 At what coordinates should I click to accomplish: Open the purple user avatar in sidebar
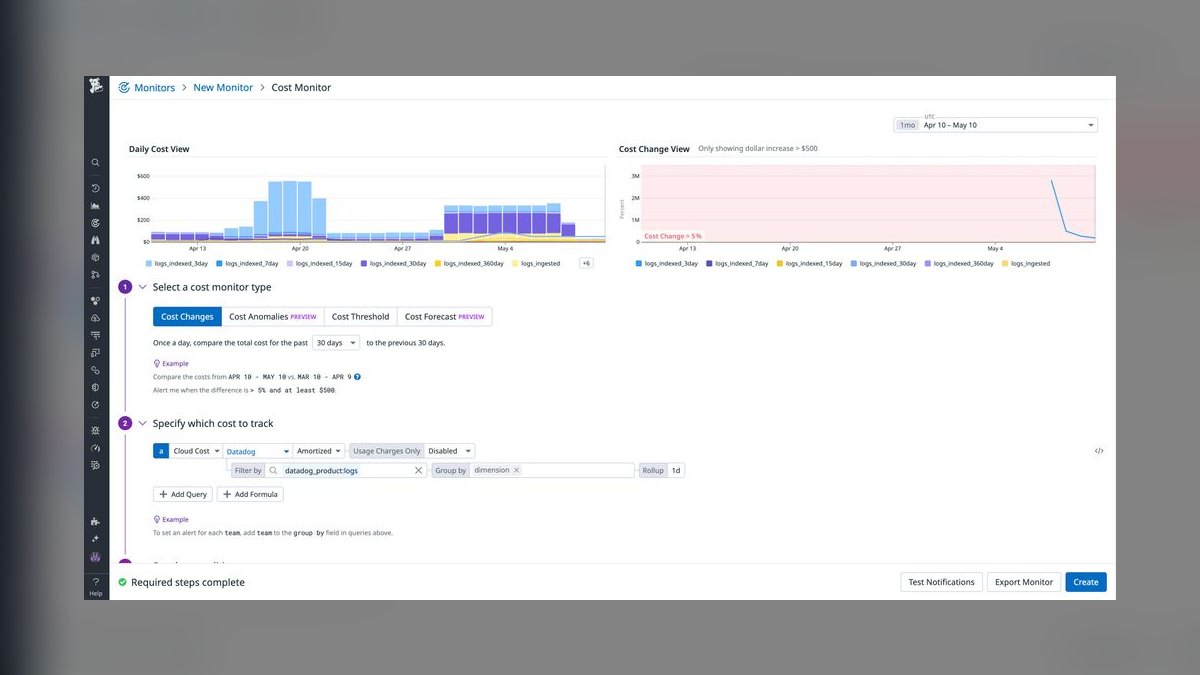[x=96, y=556]
